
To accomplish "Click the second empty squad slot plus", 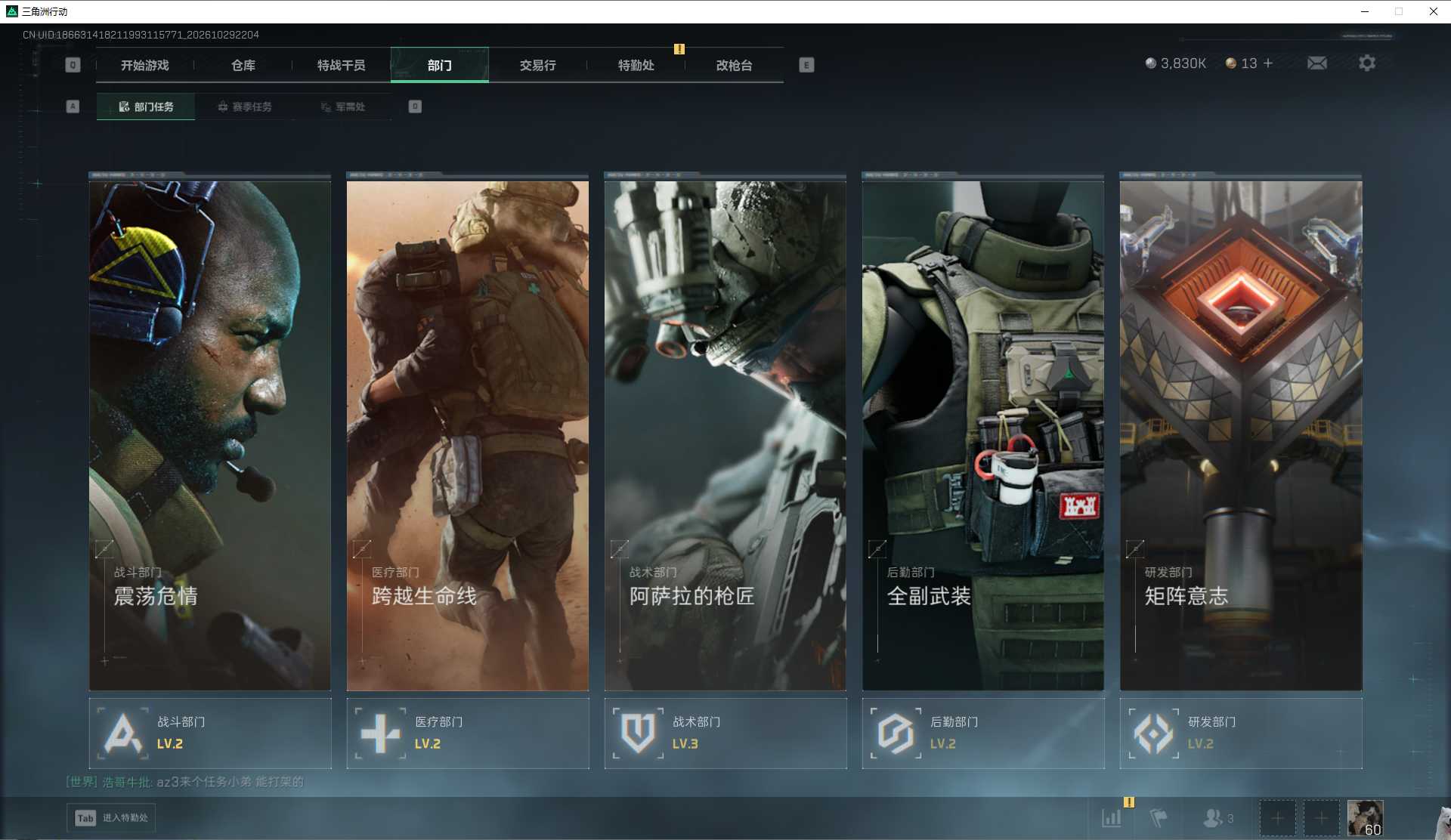I will (1321, 818).
